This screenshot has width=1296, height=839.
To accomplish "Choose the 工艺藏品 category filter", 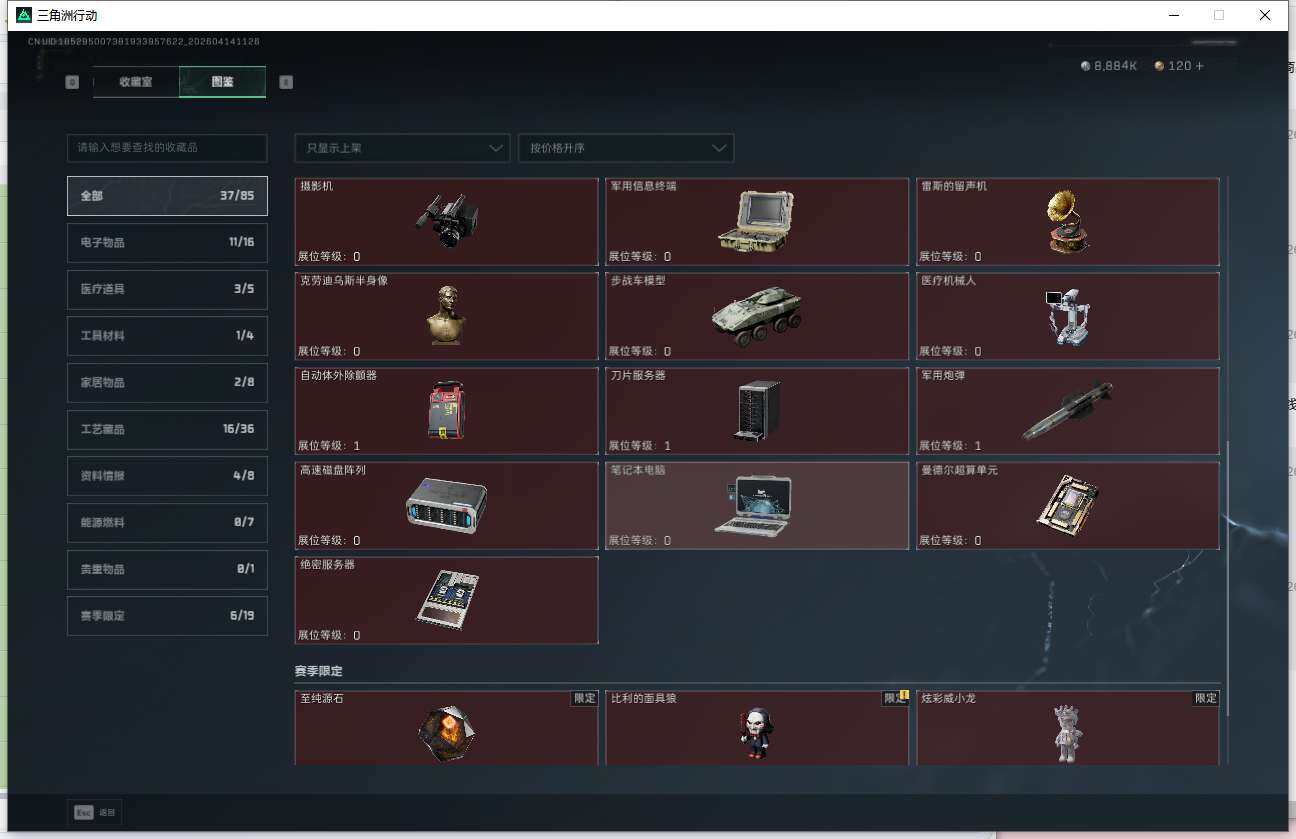I will 167,429.
